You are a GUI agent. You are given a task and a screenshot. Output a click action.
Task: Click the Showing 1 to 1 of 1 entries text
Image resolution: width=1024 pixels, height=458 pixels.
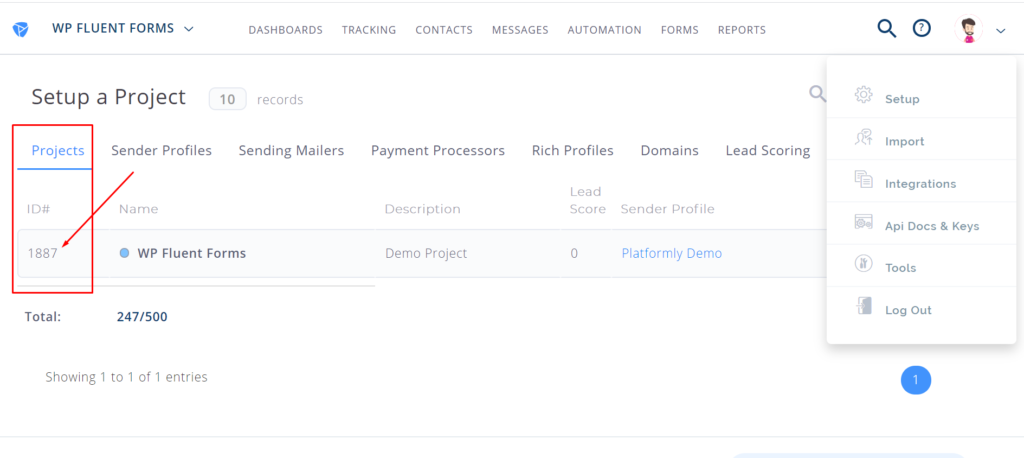pyautogui.click(x=126, y=377)
